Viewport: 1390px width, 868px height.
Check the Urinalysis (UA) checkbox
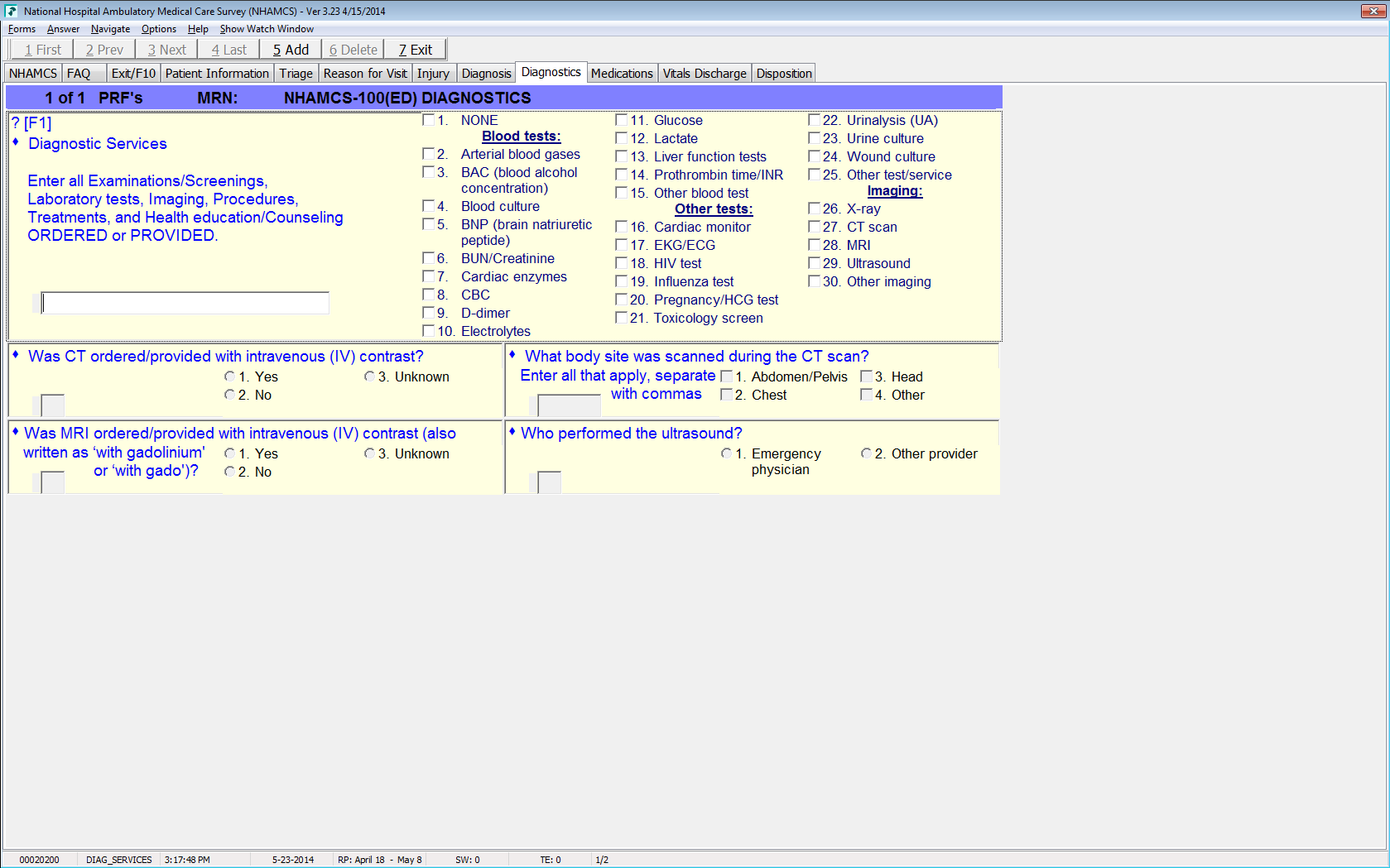(815, 120)
